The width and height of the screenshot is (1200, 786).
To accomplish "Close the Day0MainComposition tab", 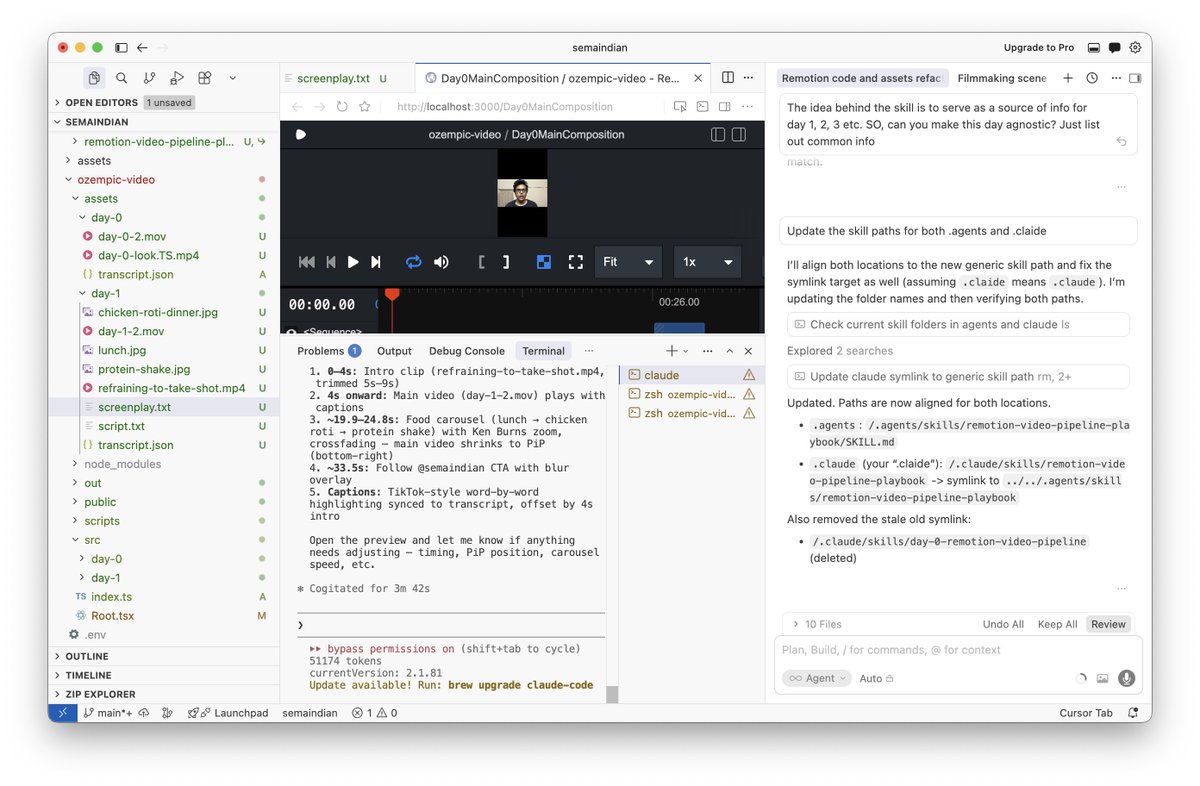I will (x=699, y=78).
